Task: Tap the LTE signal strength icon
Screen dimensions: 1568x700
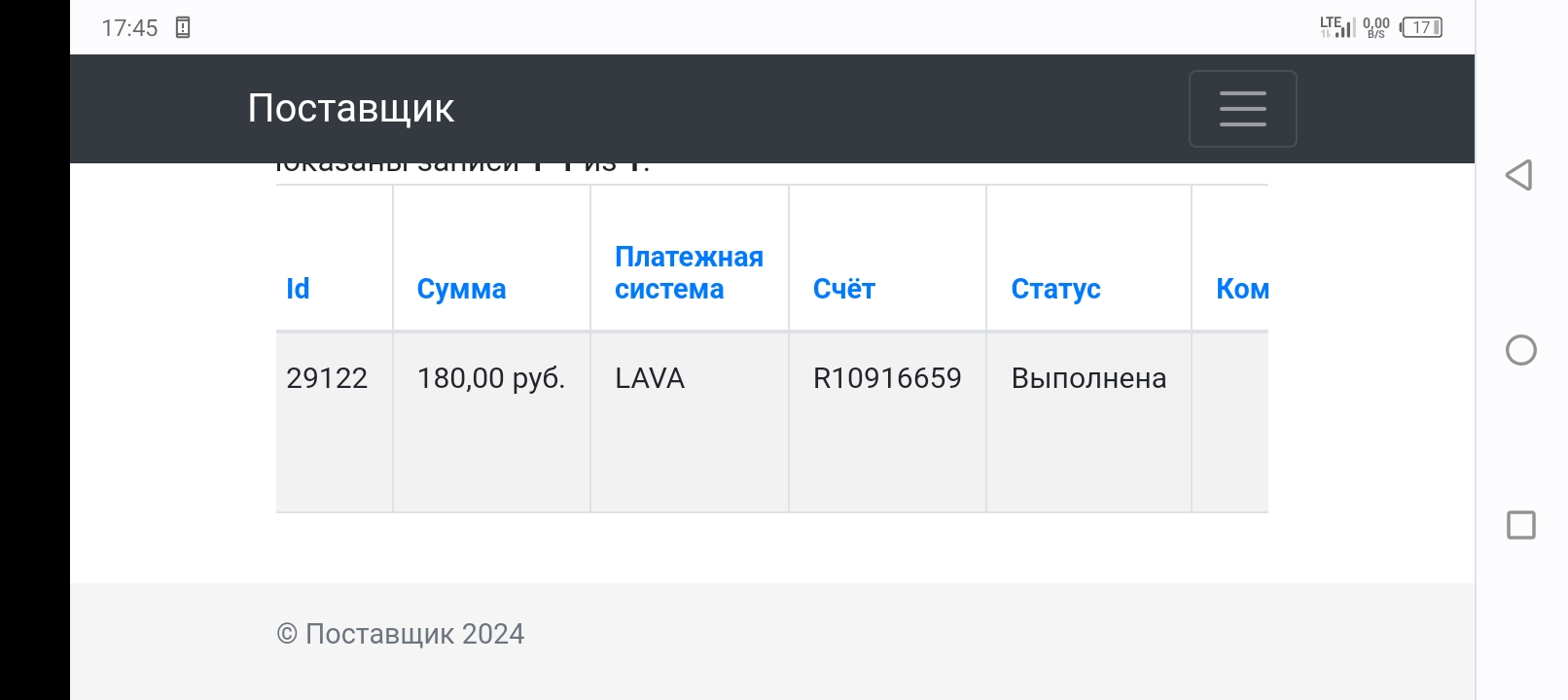Action: [x=1336, y=27]
